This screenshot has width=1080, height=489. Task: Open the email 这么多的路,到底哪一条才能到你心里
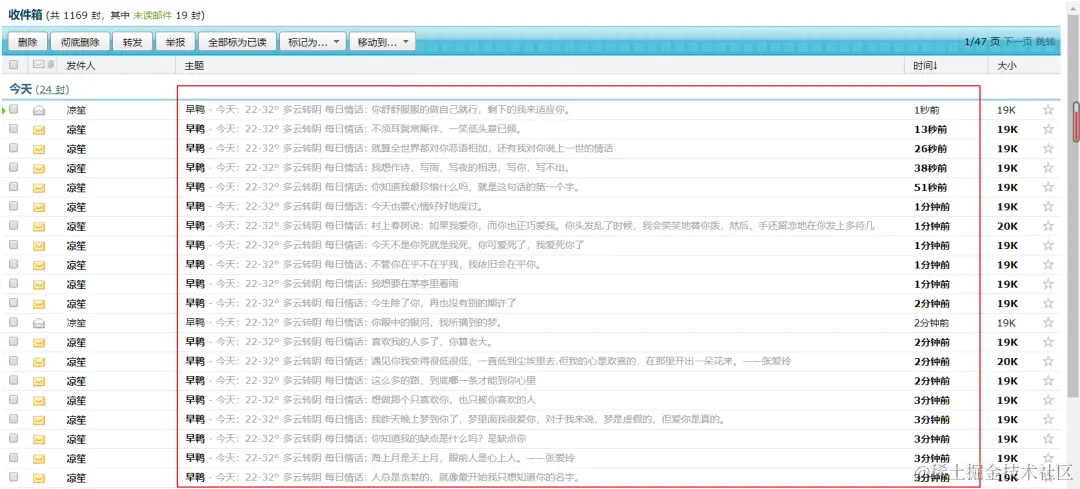360,380
